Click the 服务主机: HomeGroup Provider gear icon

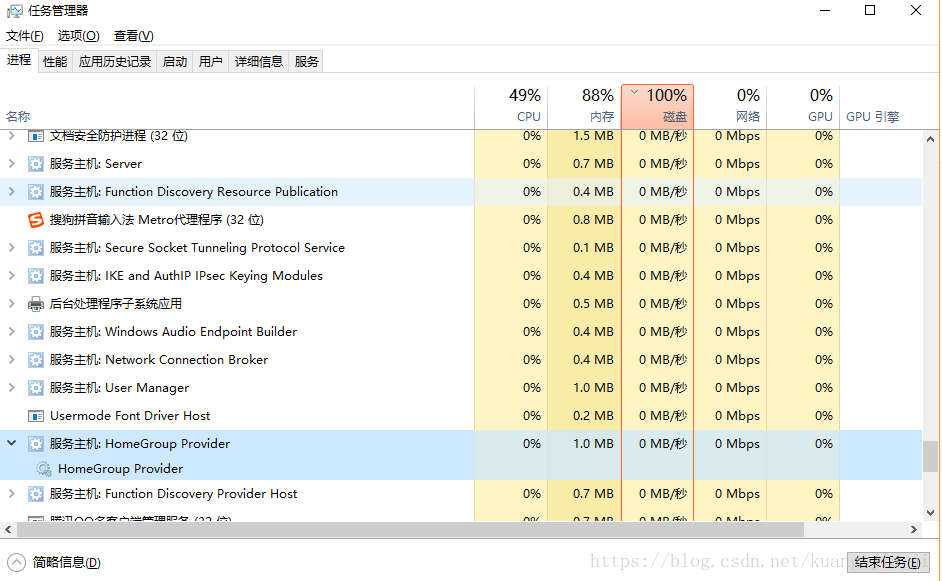[x=36, y=444]
